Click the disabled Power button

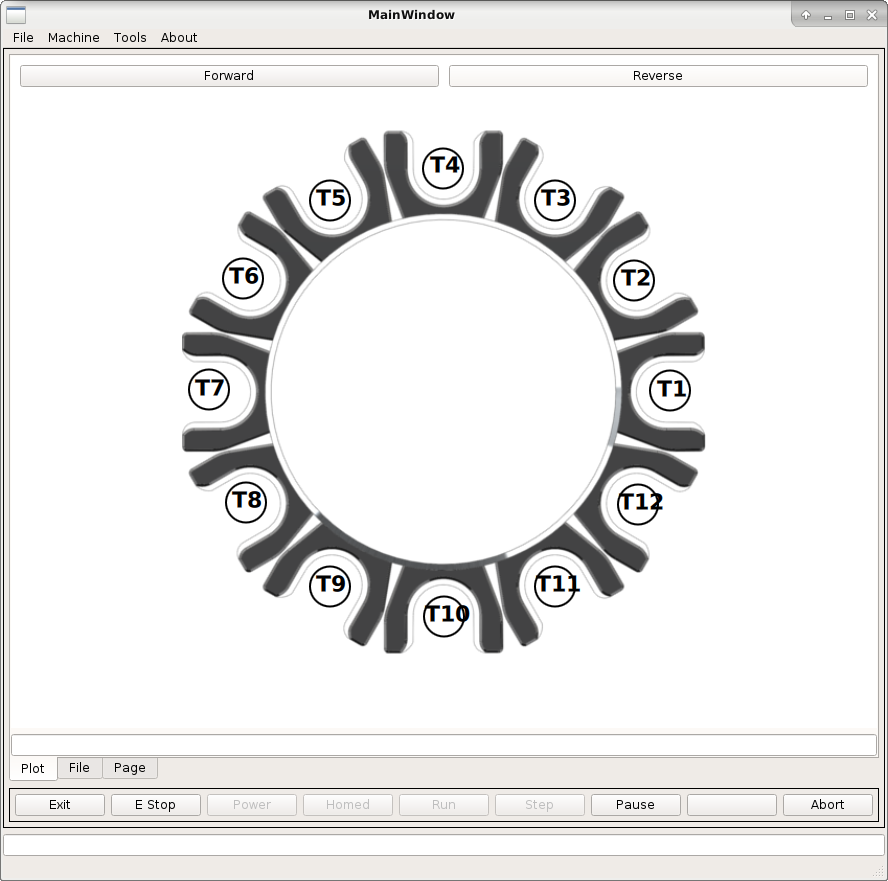(x=252, y=805)
